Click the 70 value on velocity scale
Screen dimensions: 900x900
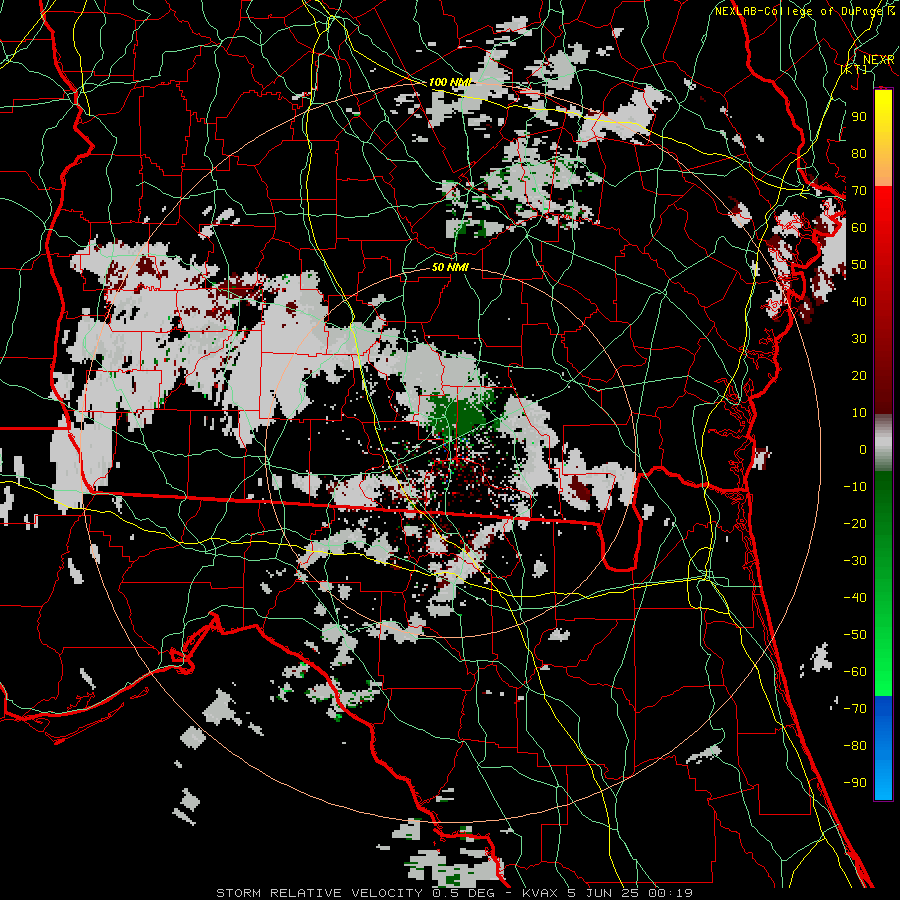859,191
